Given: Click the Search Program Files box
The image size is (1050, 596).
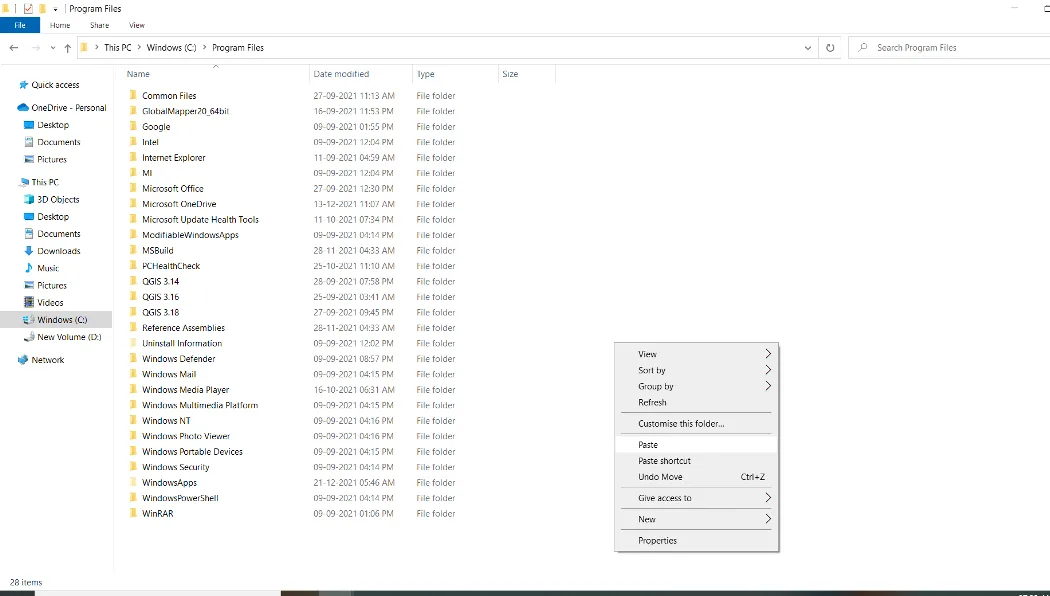Looking at the screenshot, I should 949,48.
